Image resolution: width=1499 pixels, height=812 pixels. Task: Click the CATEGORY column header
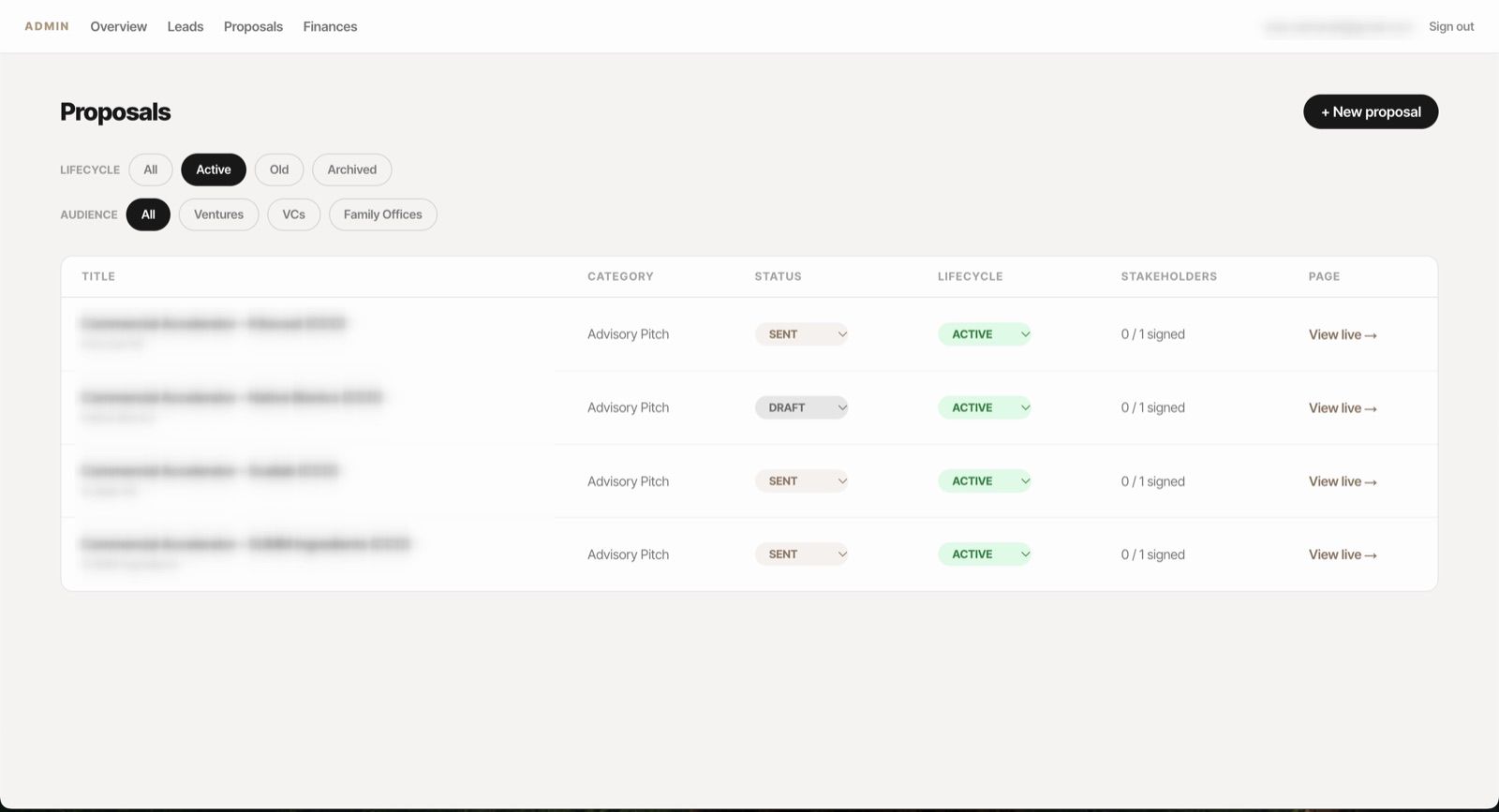(620, 276)
